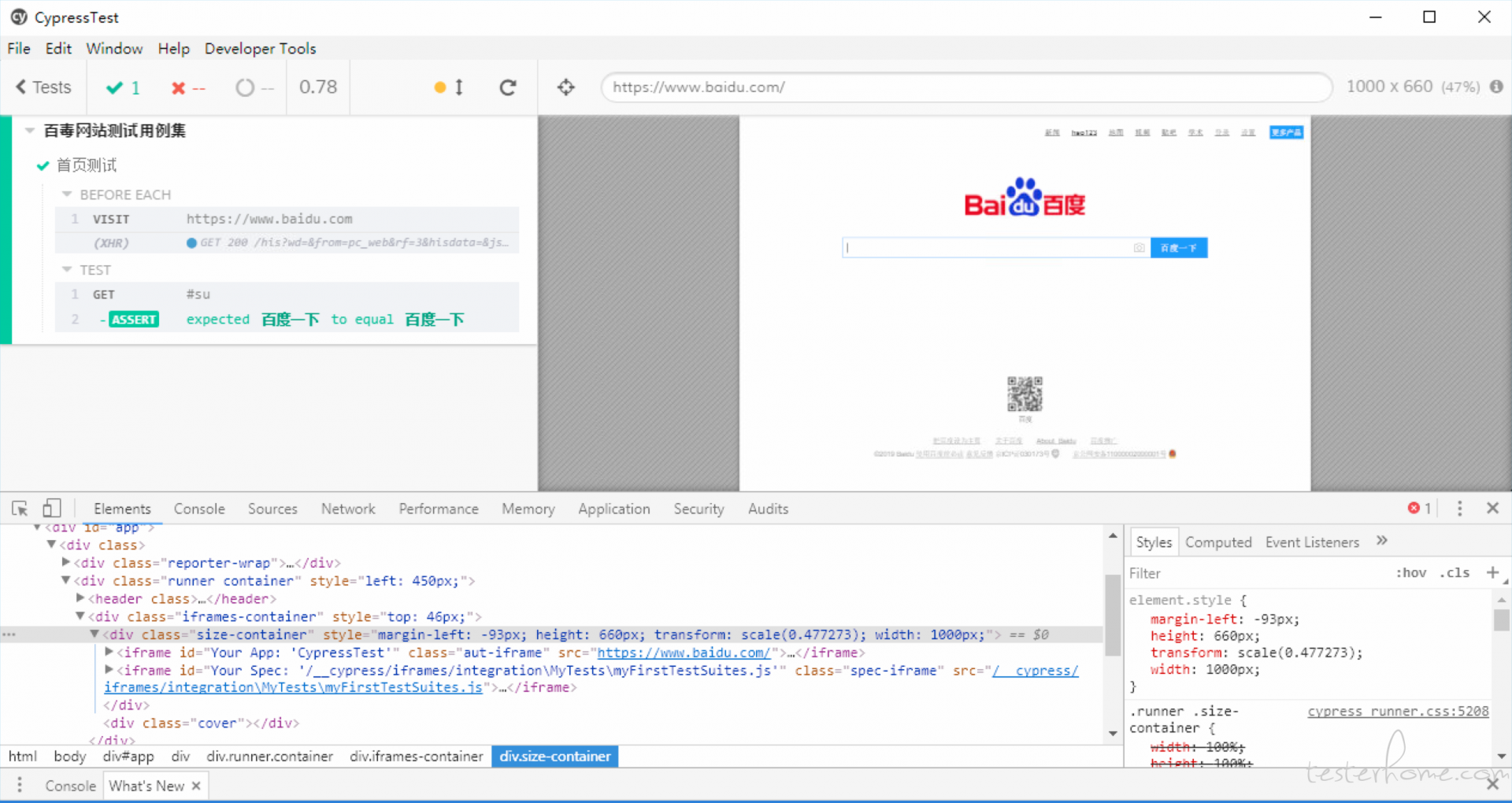The width and height of the screenshot is (1512, 803).
Task: Switch to the Elements tab
Action: point(122,509)
